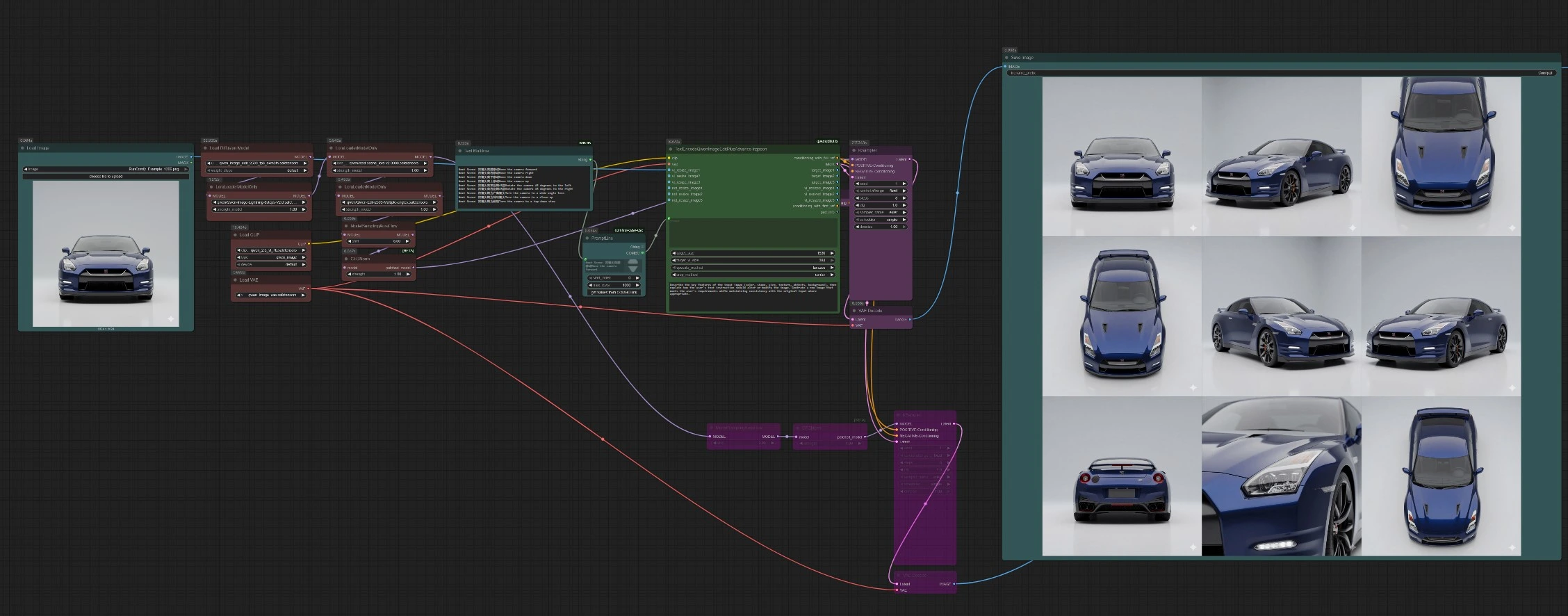Viewport: 1568px width, 616px height.
Task: Increase target_size in the text encode node
Action: pos(832,253)
